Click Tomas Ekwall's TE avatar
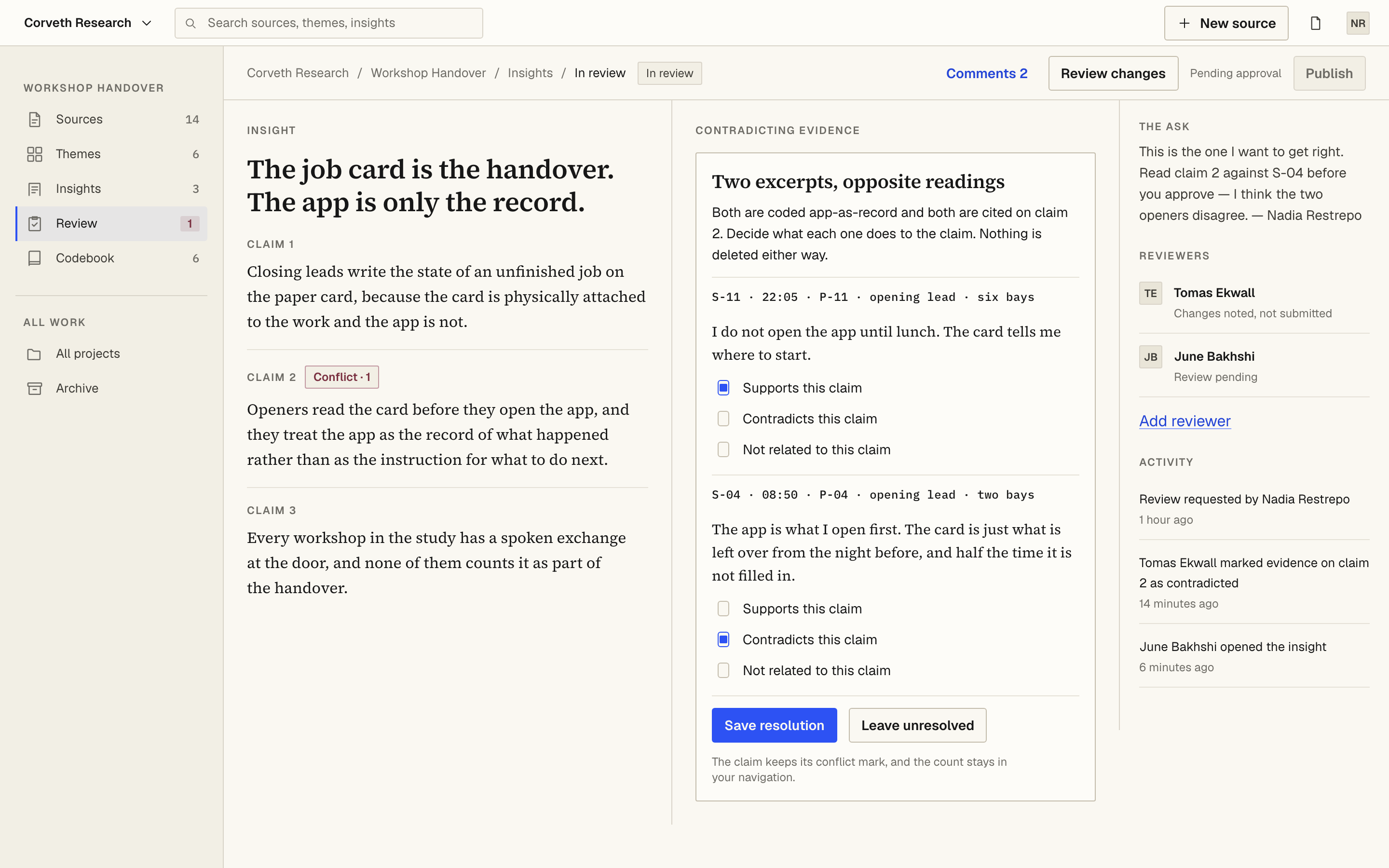Viewport: 1389px width, 868px height. [1150, 293]
